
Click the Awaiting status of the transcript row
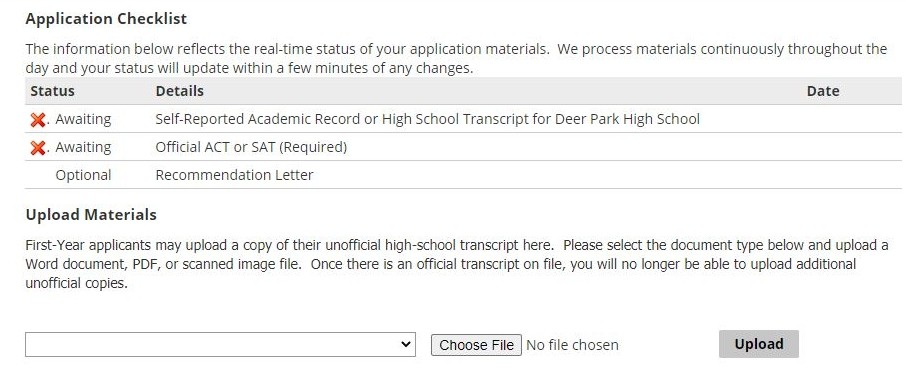click(83, 120)
